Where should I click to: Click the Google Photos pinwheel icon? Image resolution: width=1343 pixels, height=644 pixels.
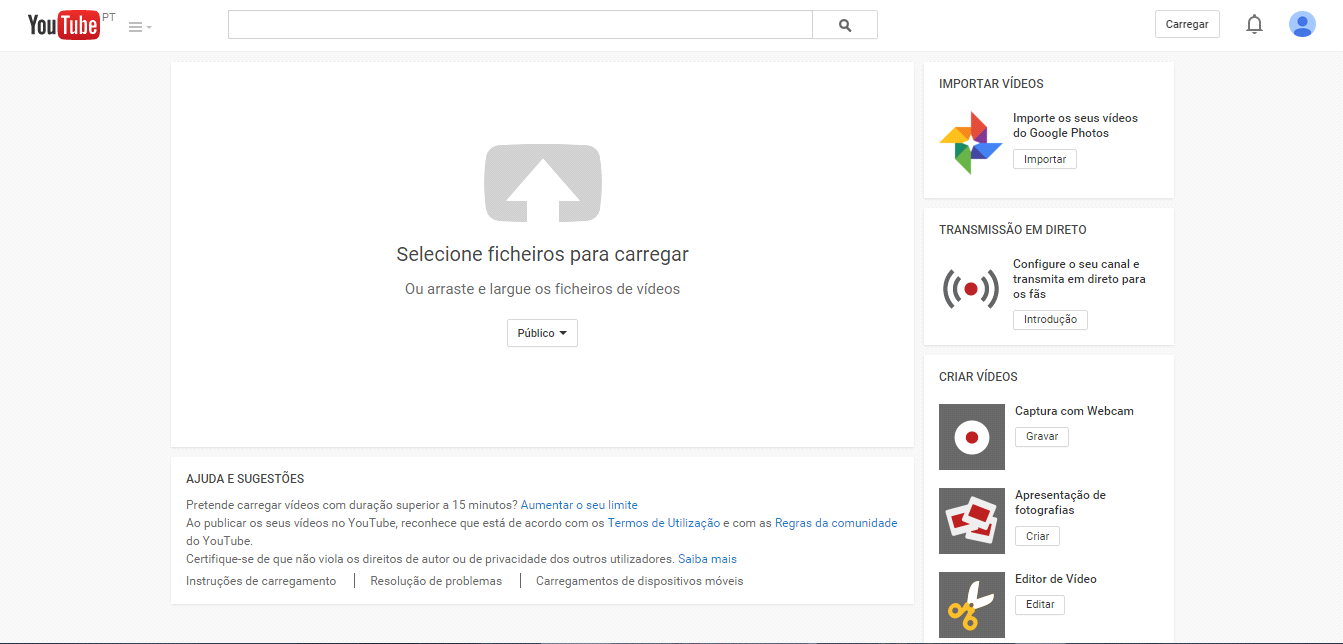click(971, 142)
